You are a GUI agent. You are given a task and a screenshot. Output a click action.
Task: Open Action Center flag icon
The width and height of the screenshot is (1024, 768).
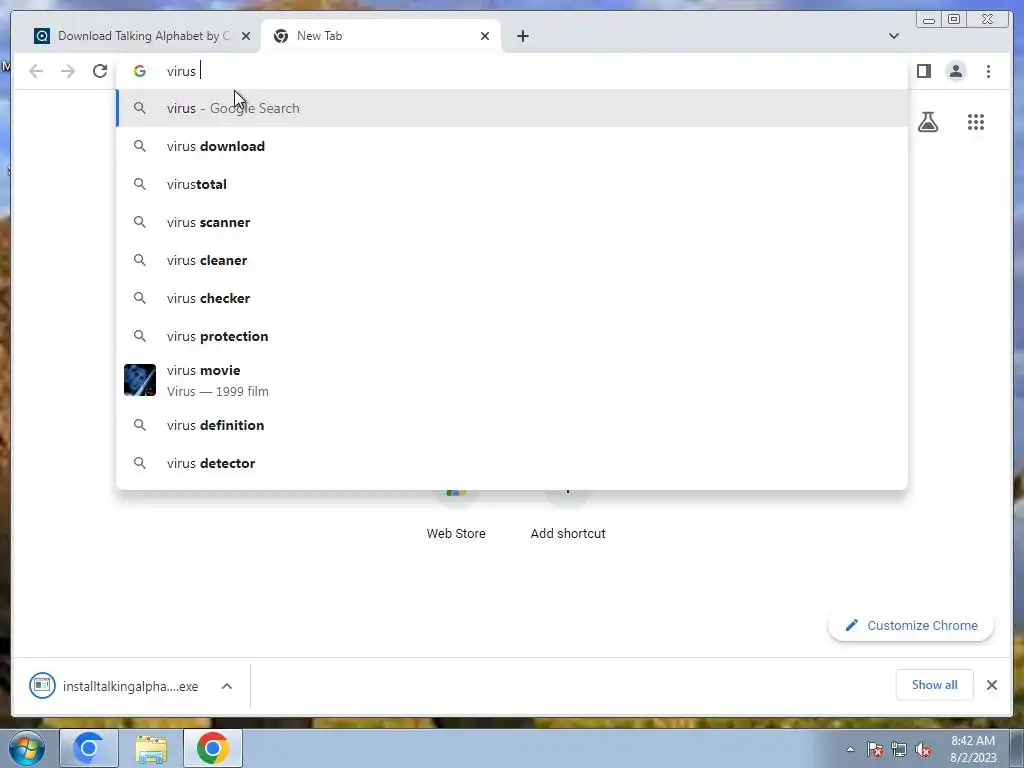tap(875, 749)
